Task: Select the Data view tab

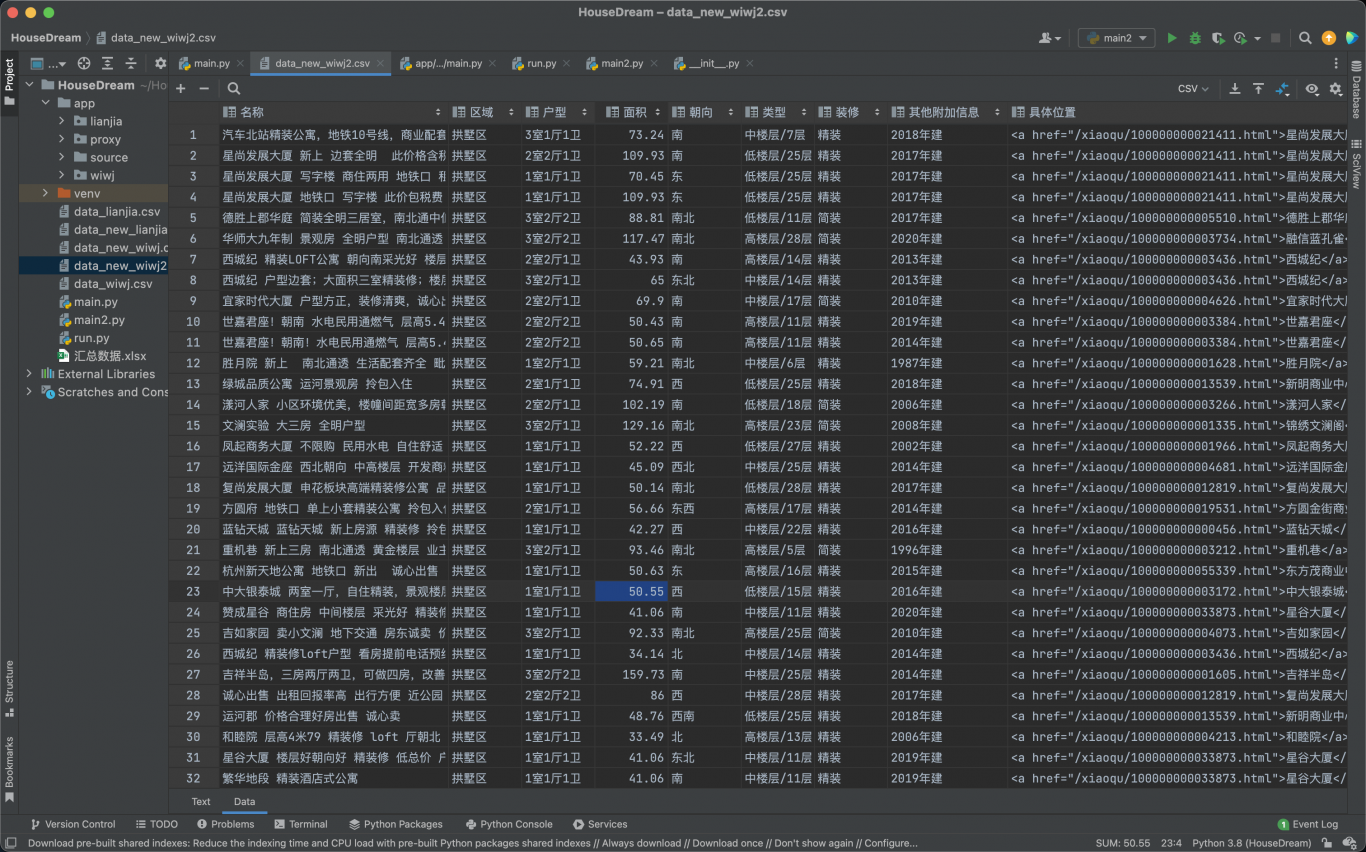Action: (244, 801)
